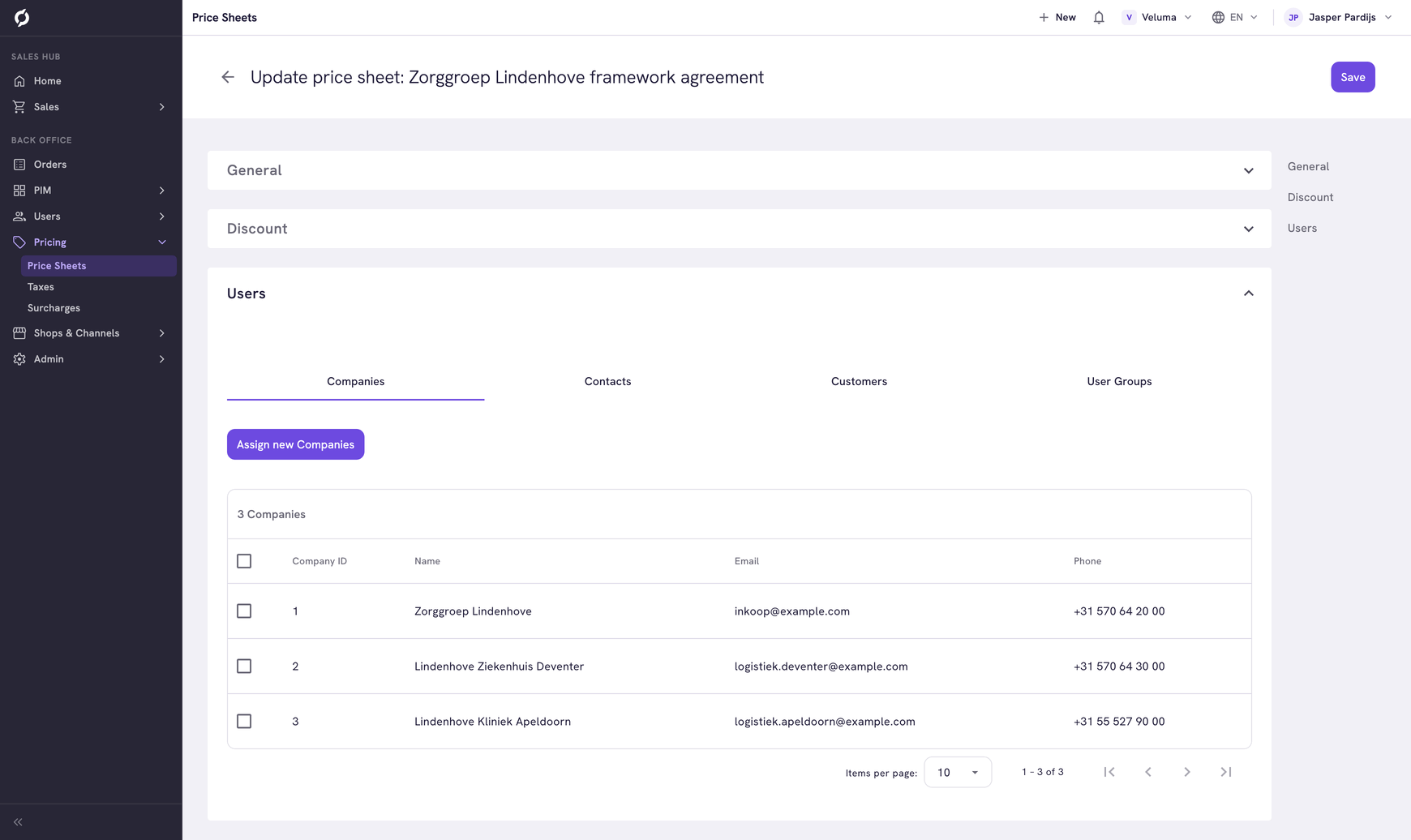This screenshot has width=1411, height=840.
Task: Click Assign new Companies button
Action: [x=295, y=444]
